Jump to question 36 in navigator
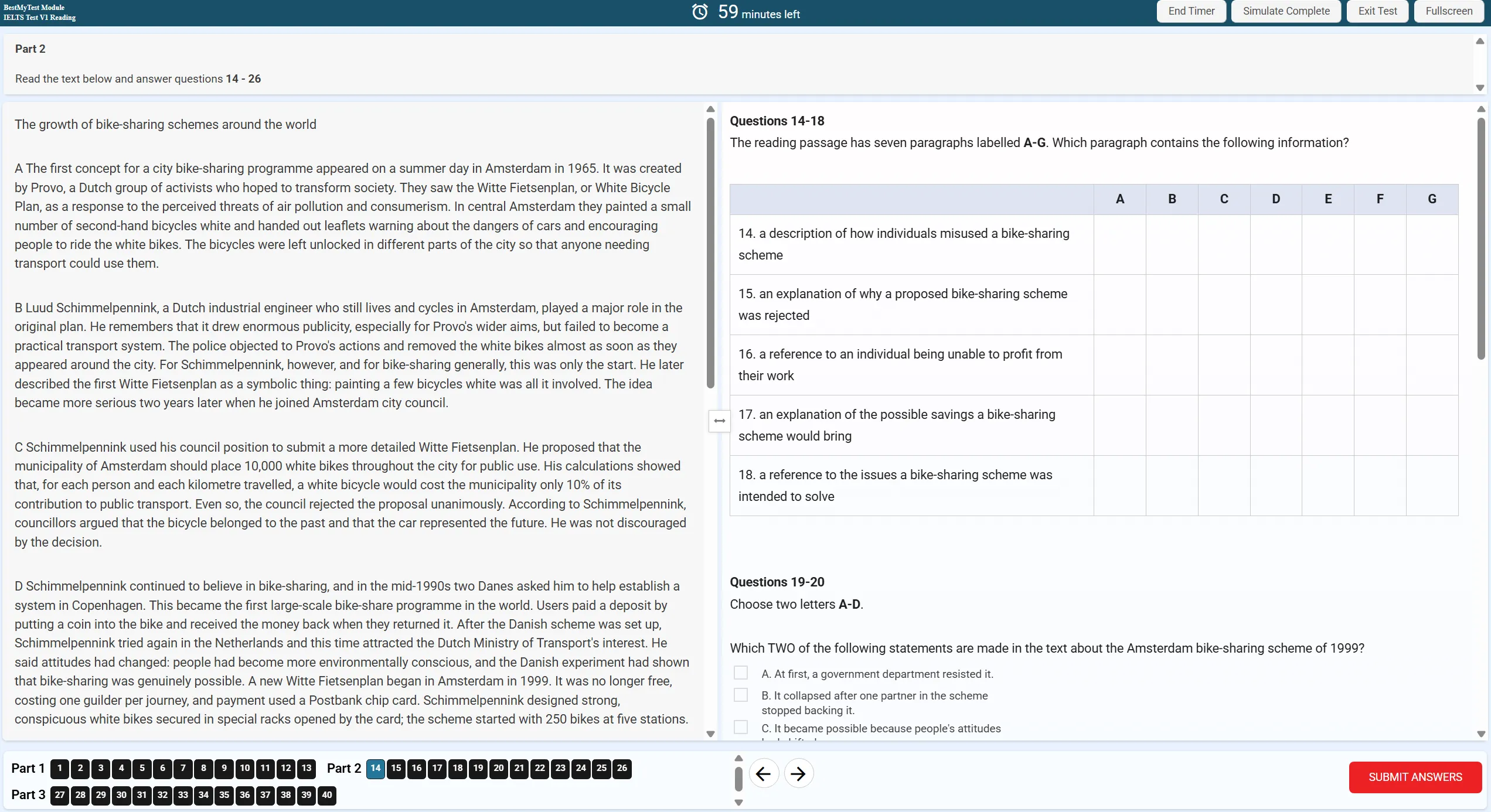Image resolution: width=1491 pixels, height=812 pixels. pyautogui.click(x=245, y=795)
